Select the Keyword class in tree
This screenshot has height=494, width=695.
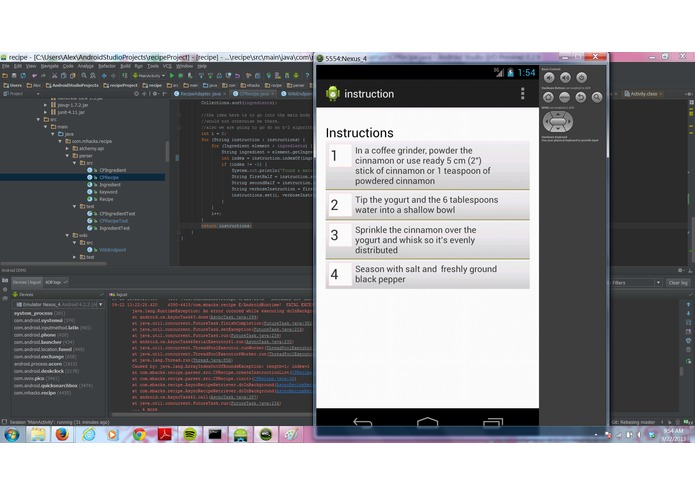point(108,192)
